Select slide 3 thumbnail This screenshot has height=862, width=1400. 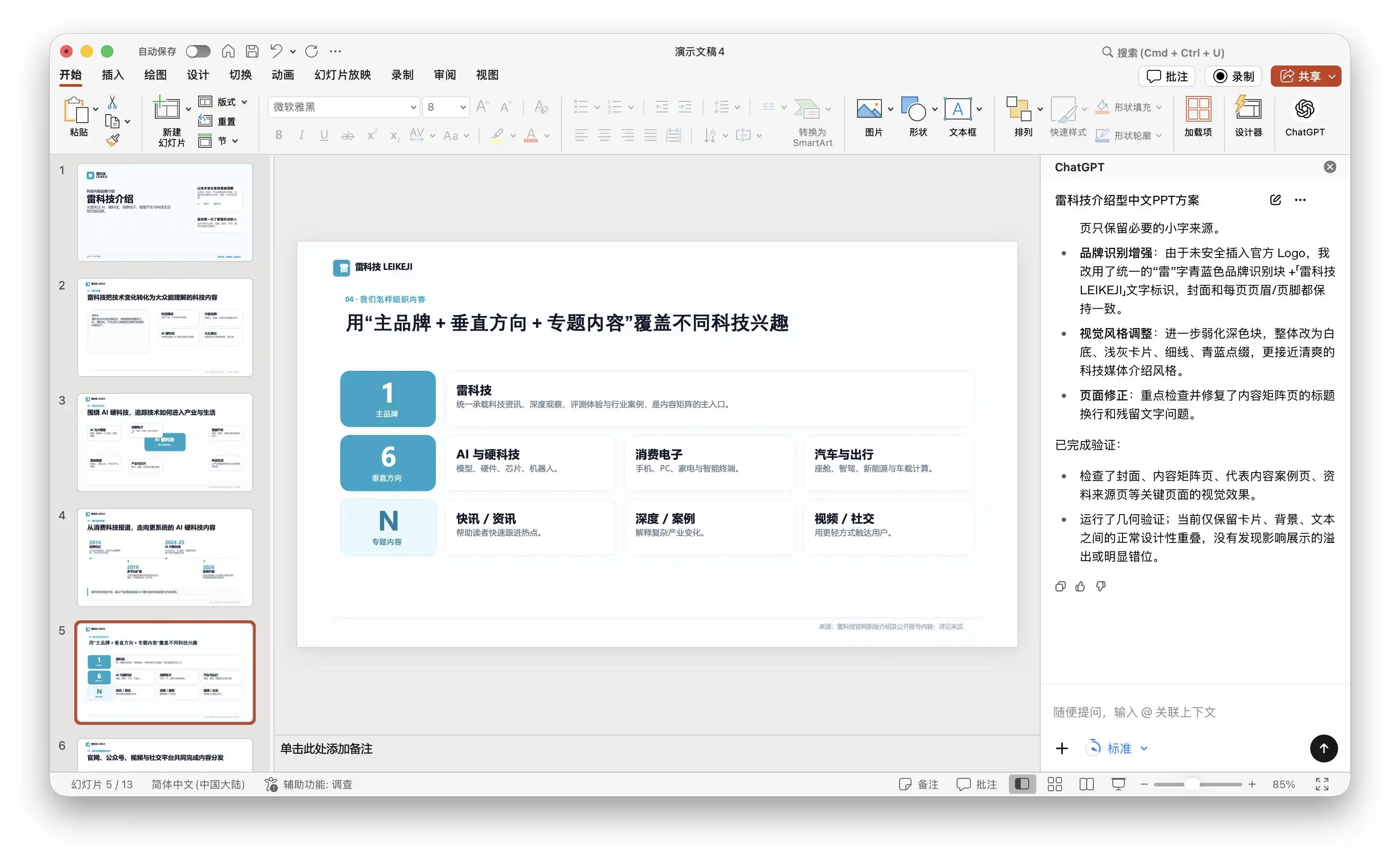pyautogui.click(x=165, y=442)
